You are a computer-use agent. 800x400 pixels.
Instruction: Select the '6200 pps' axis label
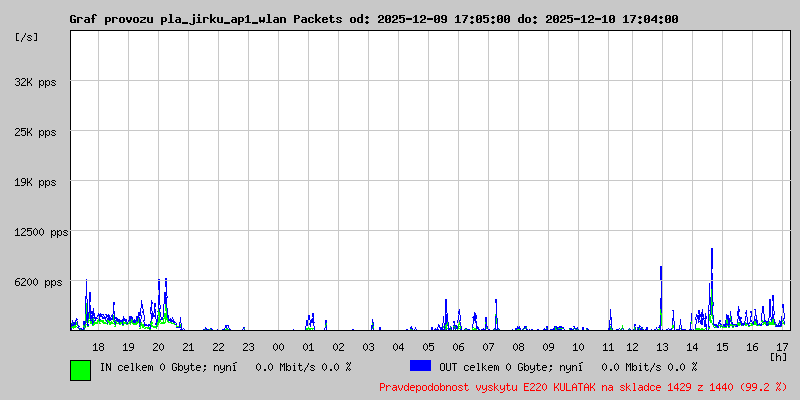click(38, 282)
